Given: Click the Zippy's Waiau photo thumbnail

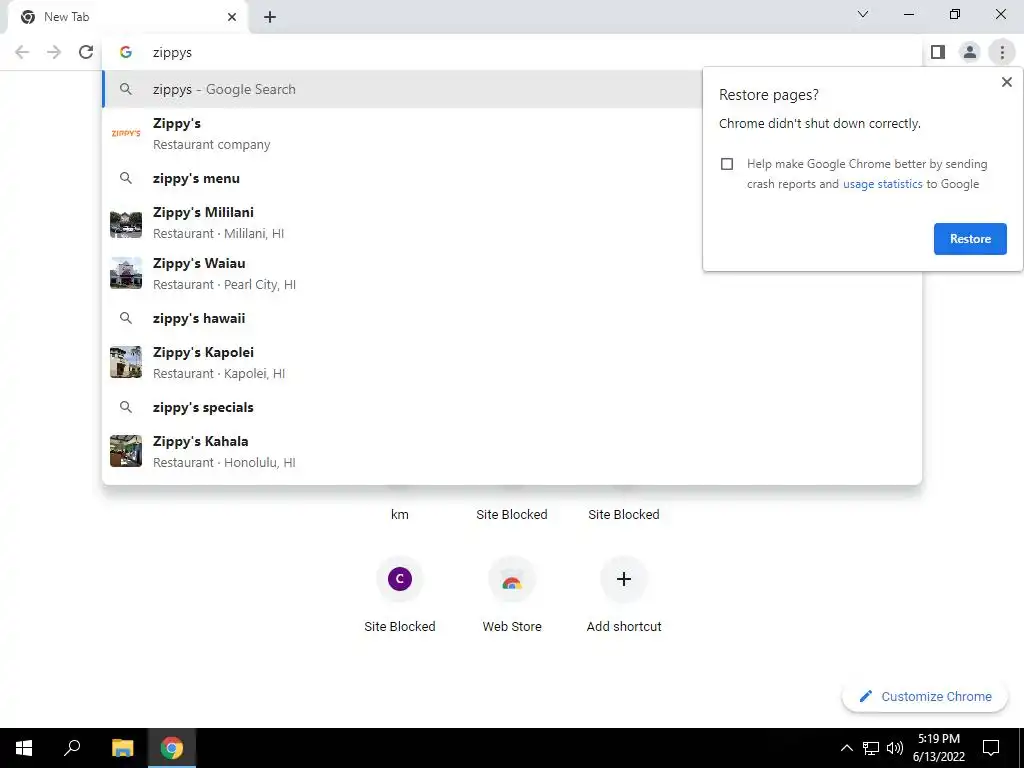Looking at the screenshot, I should point(126,273).
